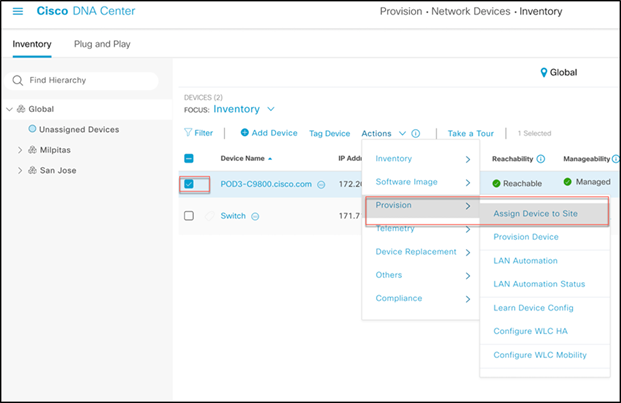Click the Filter funnel icon

pyautogui.click(x=188, y=132)
